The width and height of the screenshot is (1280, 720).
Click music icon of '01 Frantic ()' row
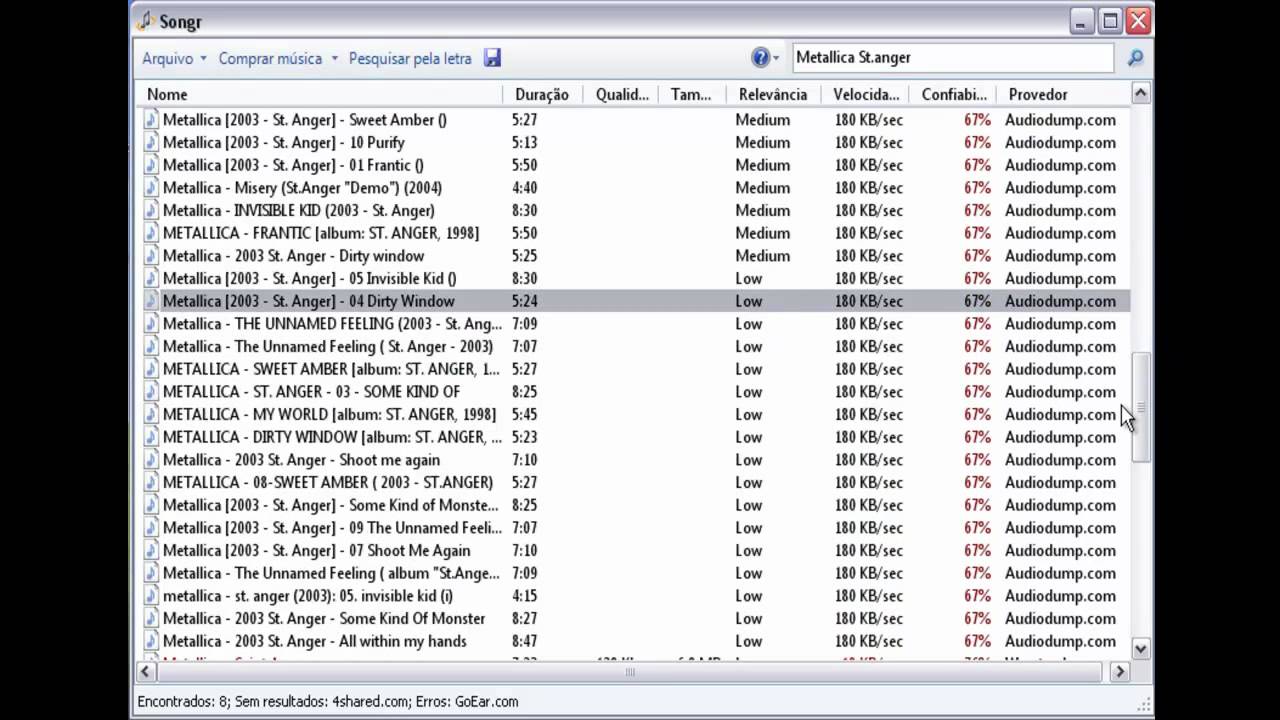(x=151, y=165)
